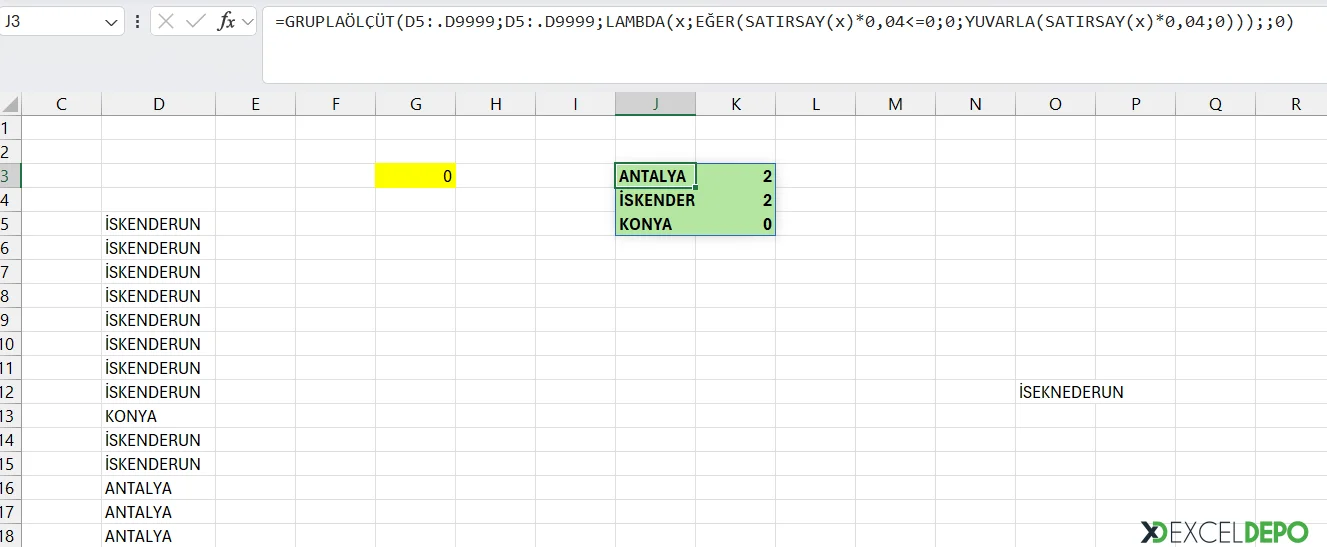Select the yellow highlighted cell G3
The image size is (1327, 547).
pyautogui.click(x=415, y=176)
